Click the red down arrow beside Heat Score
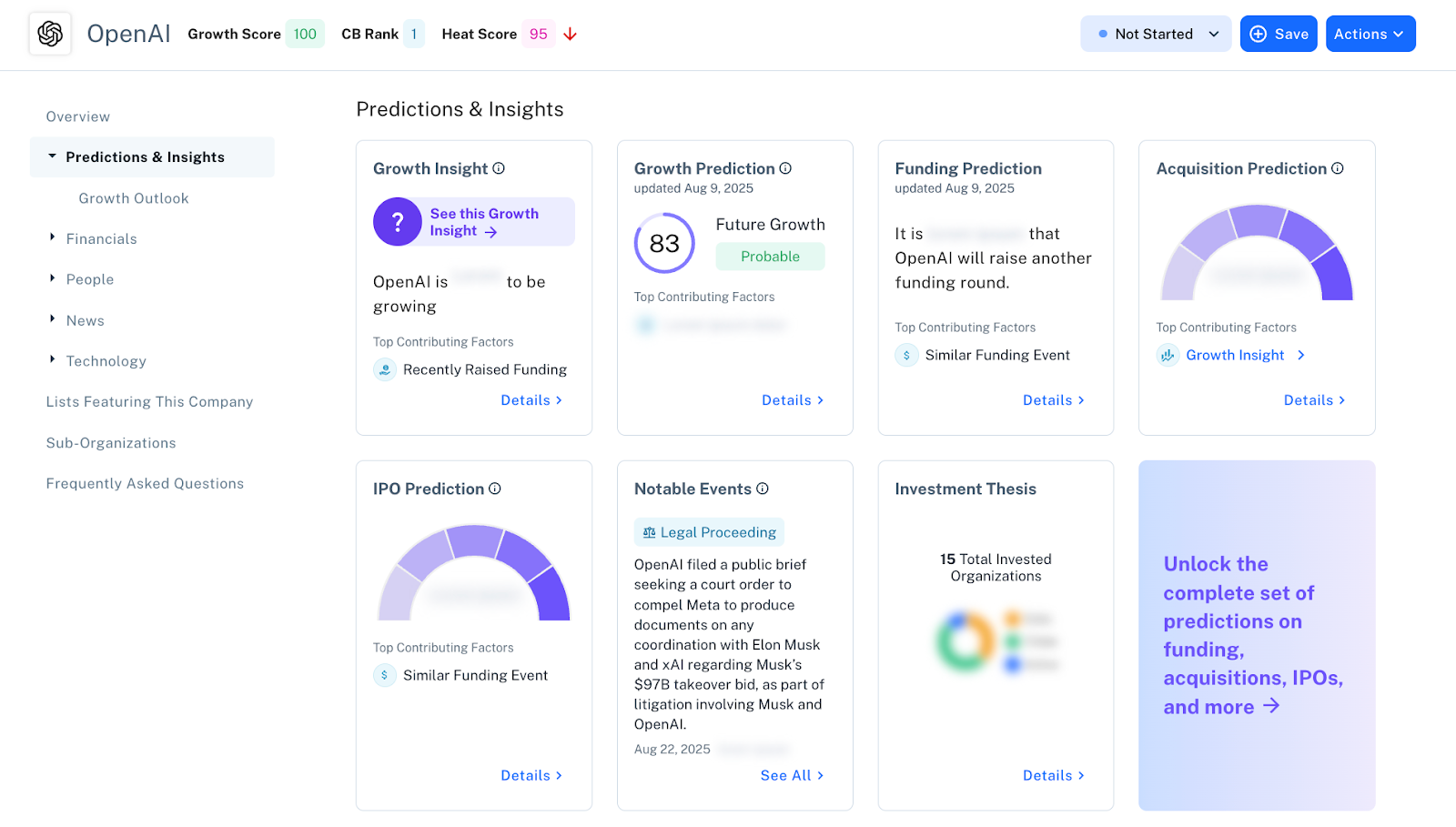 (x=570, y=34)
